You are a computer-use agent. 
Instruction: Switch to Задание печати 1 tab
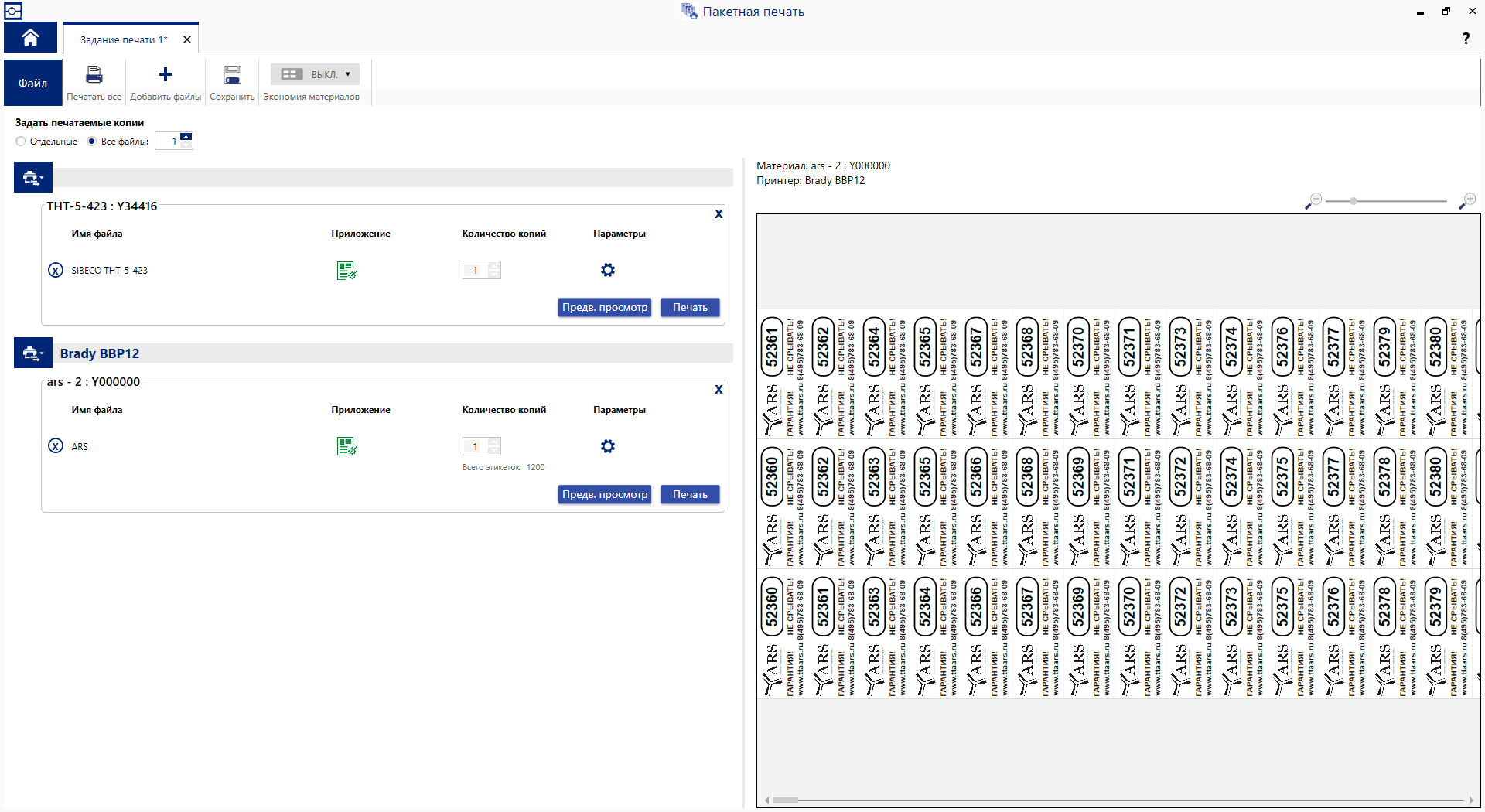(124, 39)
